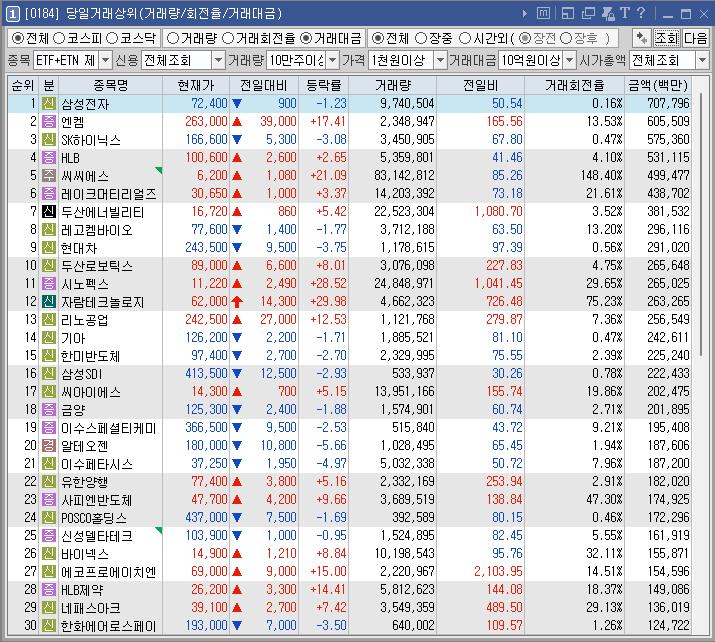
Task: Click the down triangle on 삼성전자 row
Action: pos(237,104)
